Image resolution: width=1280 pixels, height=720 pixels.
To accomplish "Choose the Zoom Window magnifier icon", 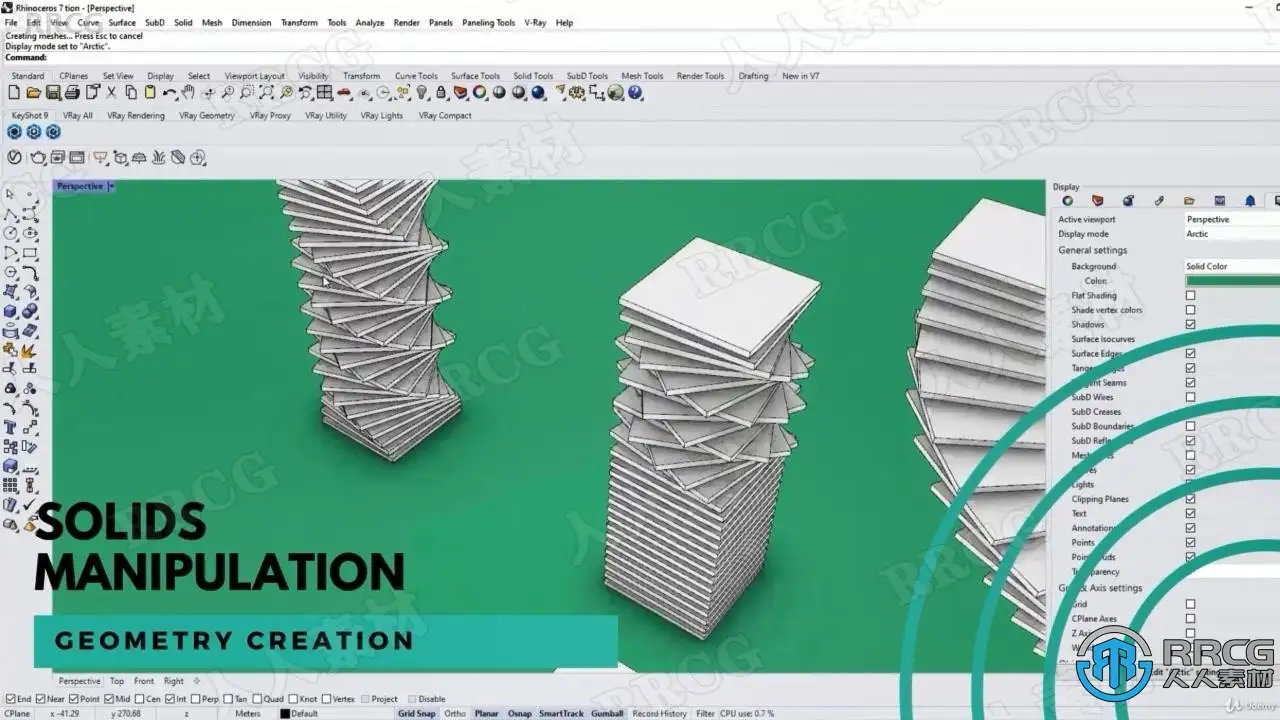I will point(247,93).
